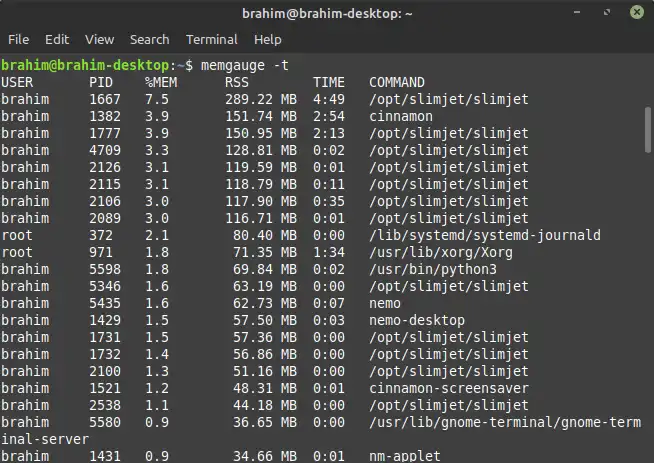Viewport: 654px width, 463px height.
Task: Open the View menu
Action: 99,40
